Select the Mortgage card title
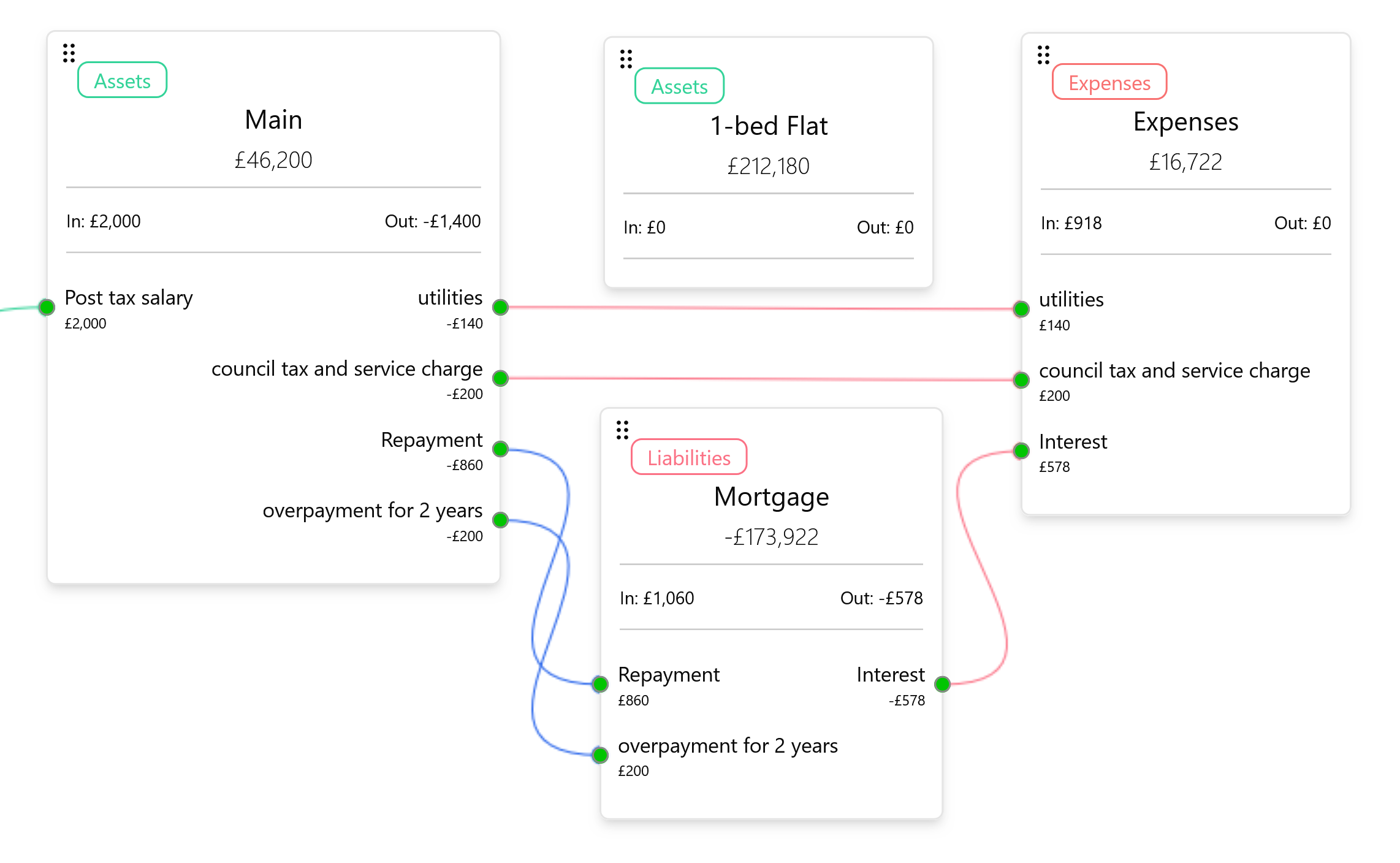 771,496
